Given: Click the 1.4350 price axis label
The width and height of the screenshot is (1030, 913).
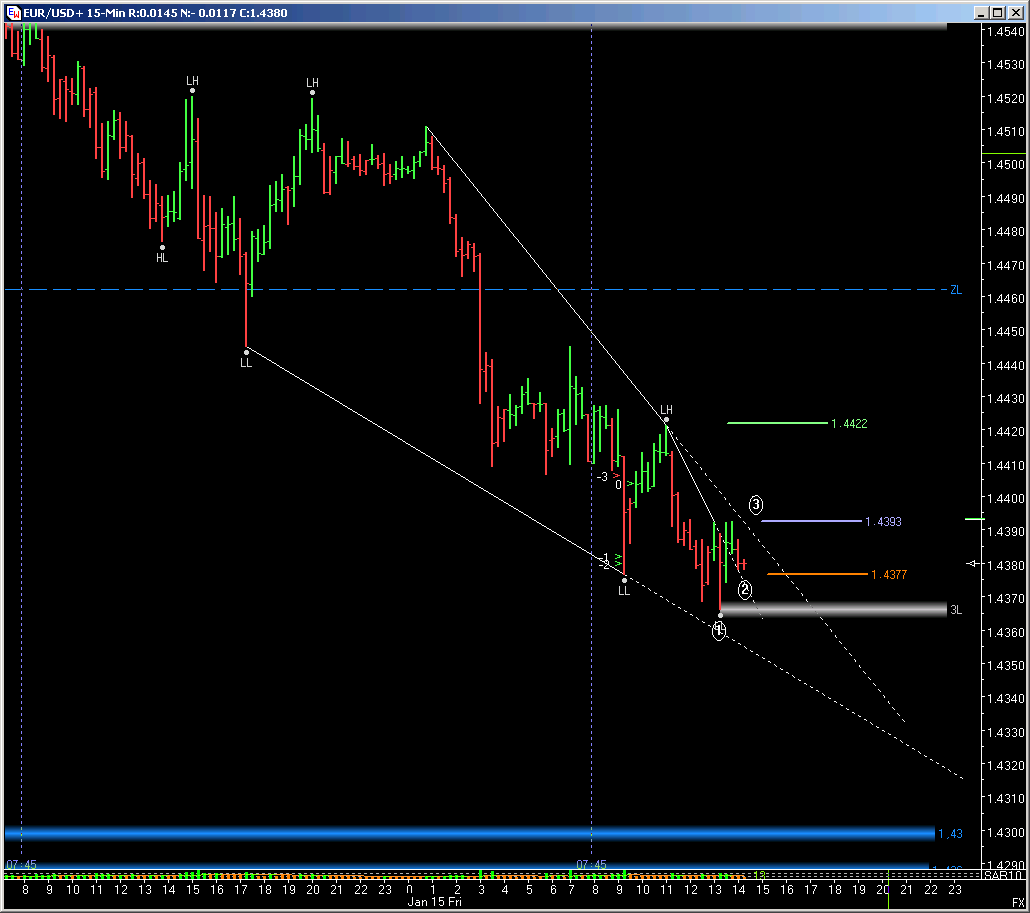Looking at the screenshot, I should coord(1006,665).
